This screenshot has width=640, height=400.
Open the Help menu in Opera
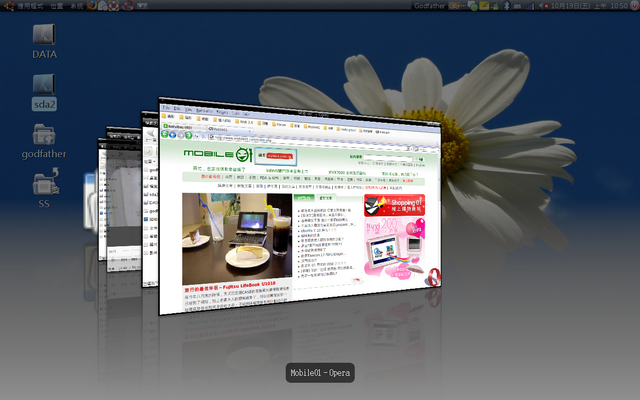pos(246,114)
